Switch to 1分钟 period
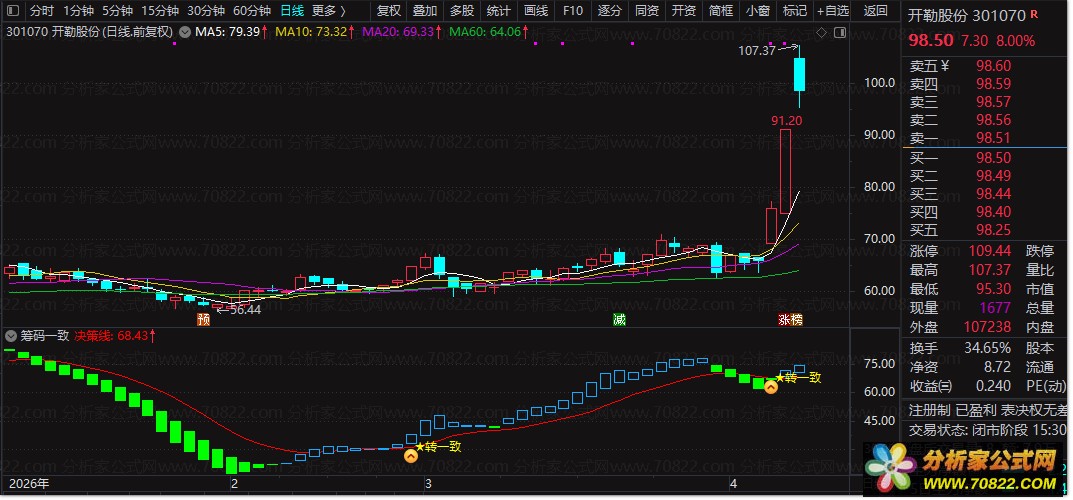This screenshot has width=1073, height=500. click(x=79, y=11)
